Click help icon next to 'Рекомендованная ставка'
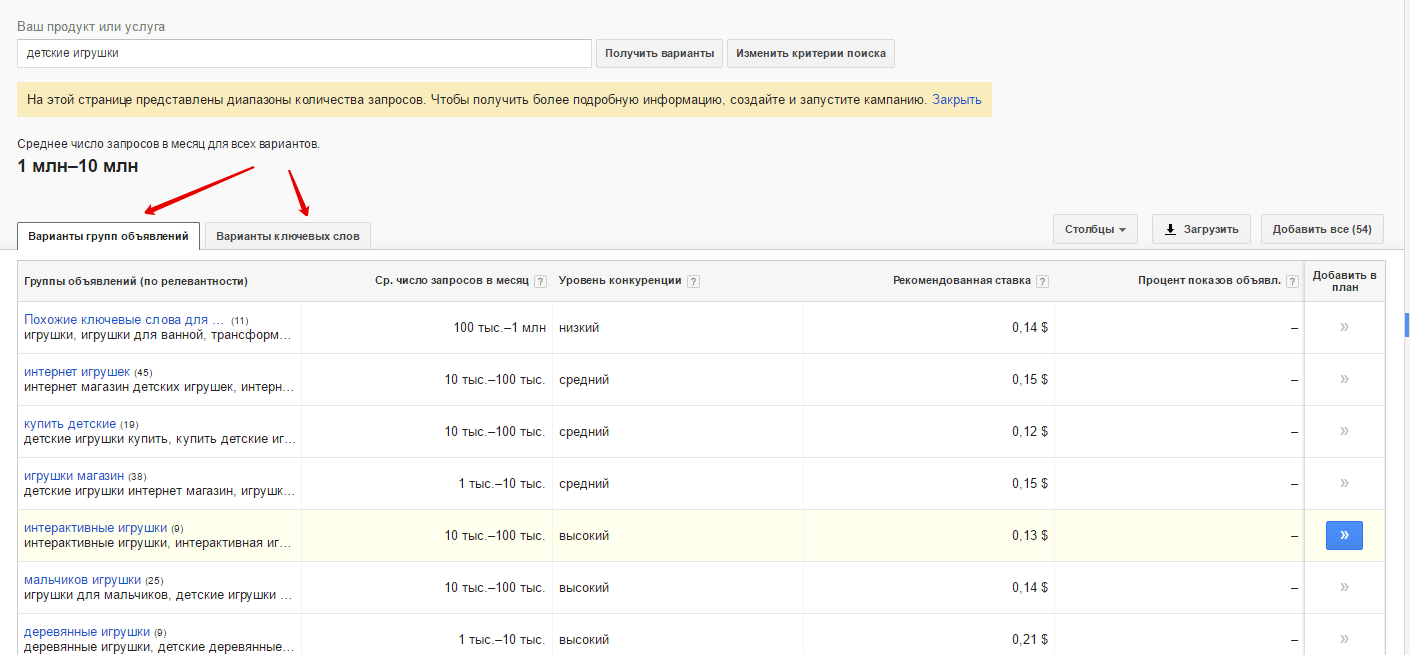 click(1042, 281)
